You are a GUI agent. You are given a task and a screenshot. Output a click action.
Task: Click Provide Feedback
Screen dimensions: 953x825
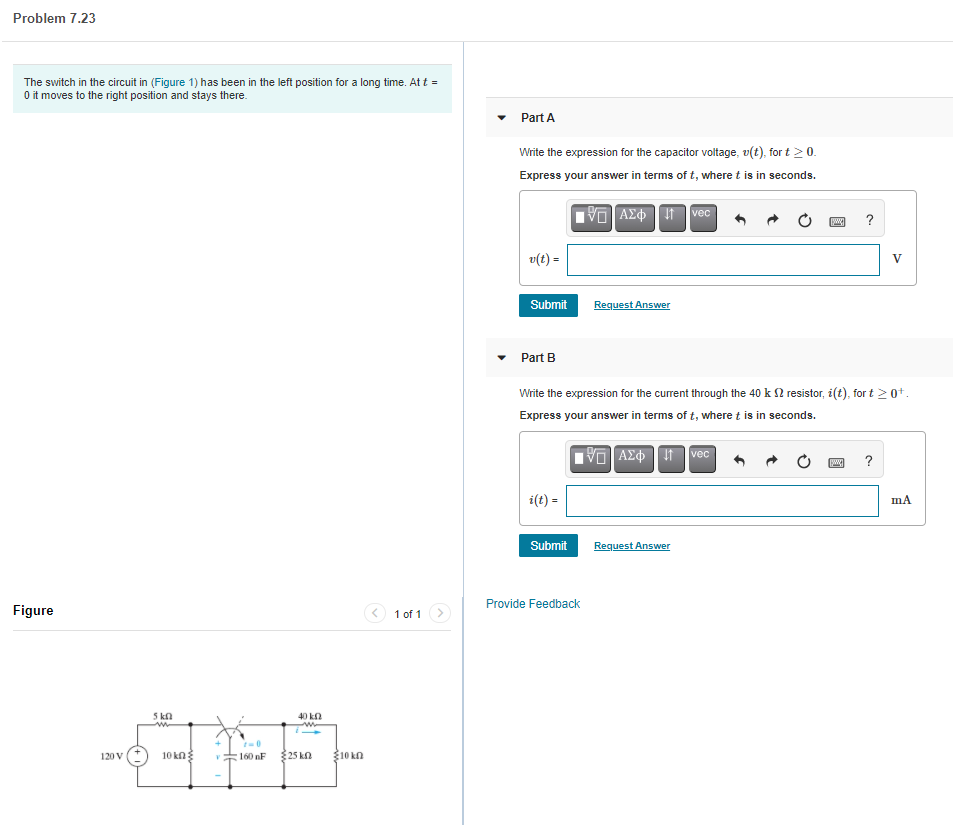pos(532,603)
